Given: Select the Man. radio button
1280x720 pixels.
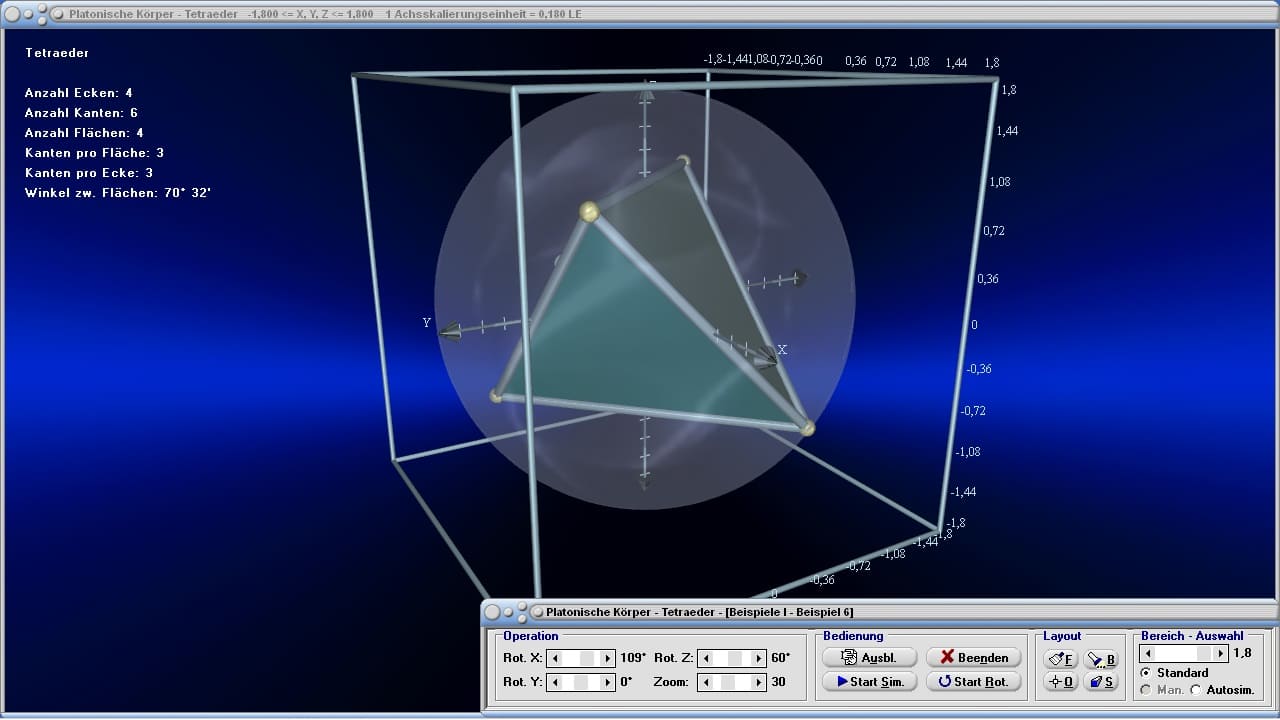Looking at the screenshot, I should point(1146,690).
